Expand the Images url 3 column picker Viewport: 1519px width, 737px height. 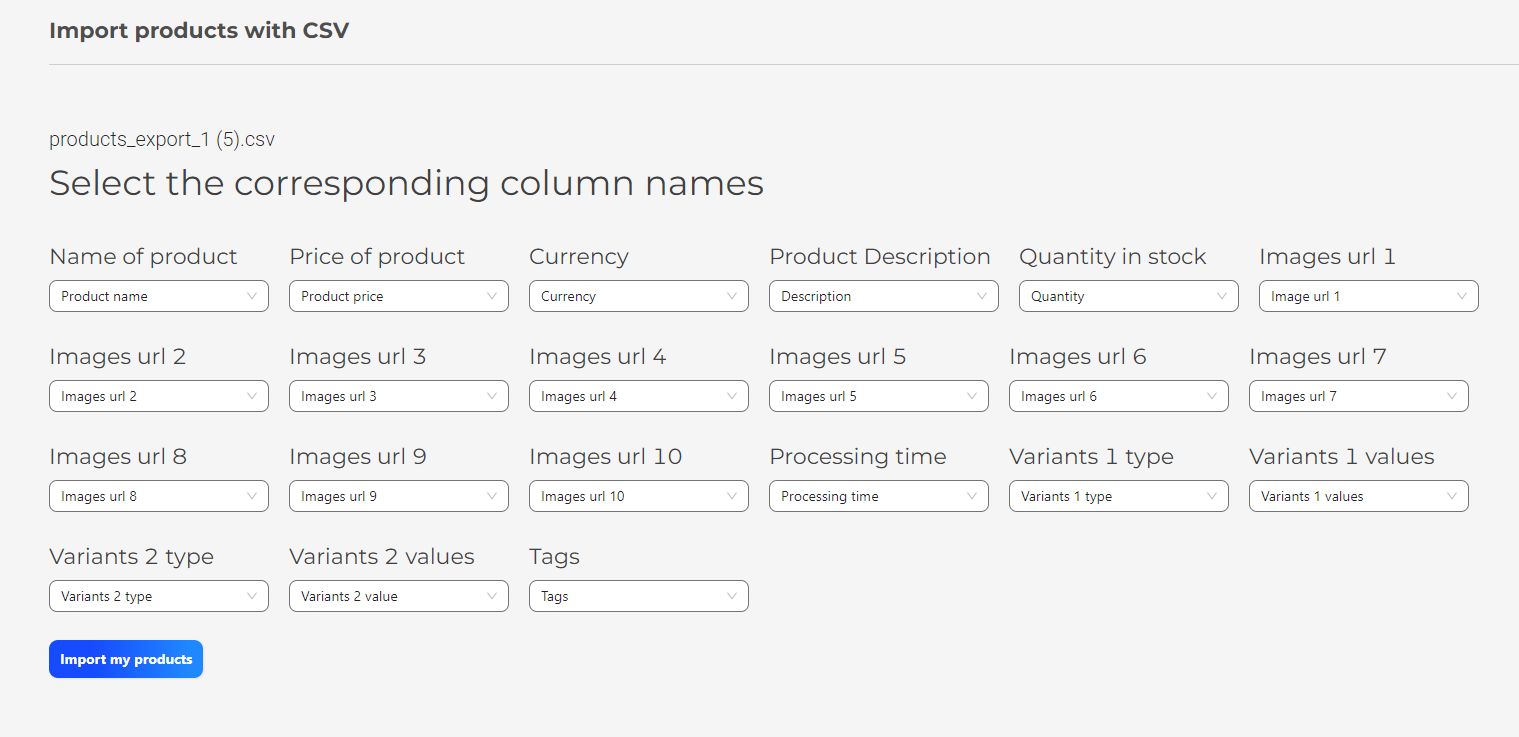(x=398, y=396)
